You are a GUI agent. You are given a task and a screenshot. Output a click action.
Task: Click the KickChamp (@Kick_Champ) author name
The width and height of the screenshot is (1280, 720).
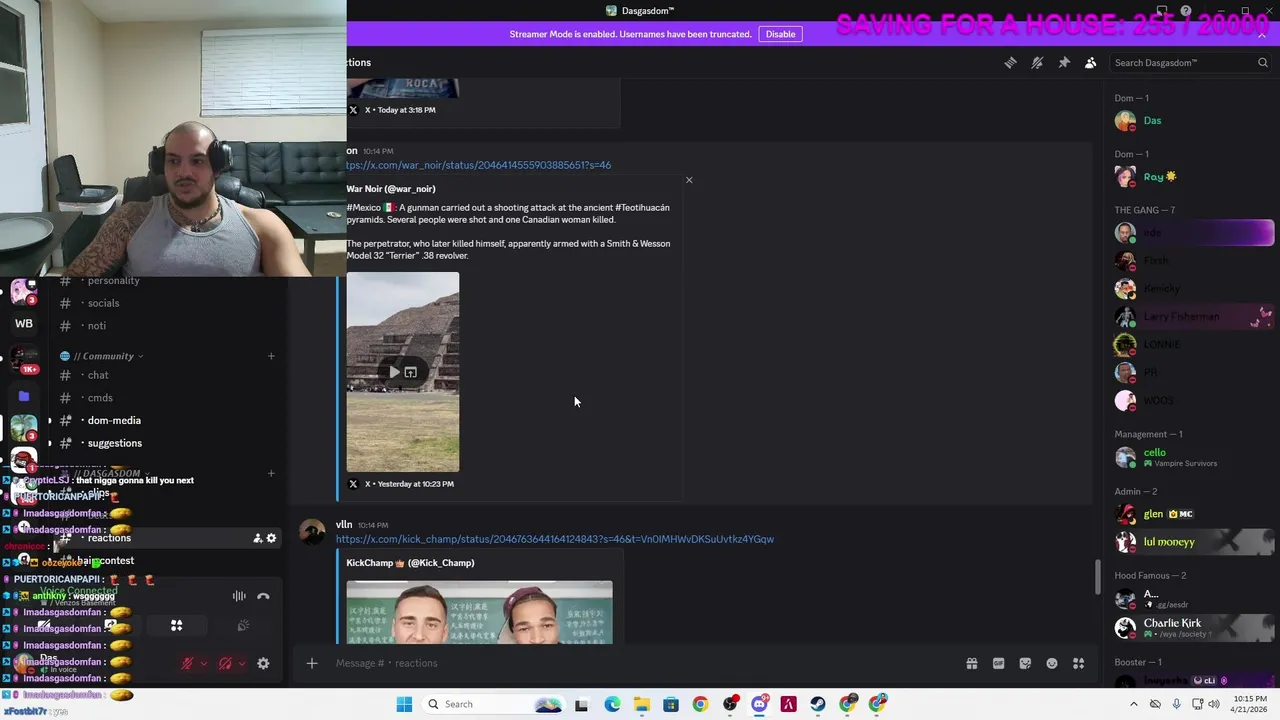(410, 563)
